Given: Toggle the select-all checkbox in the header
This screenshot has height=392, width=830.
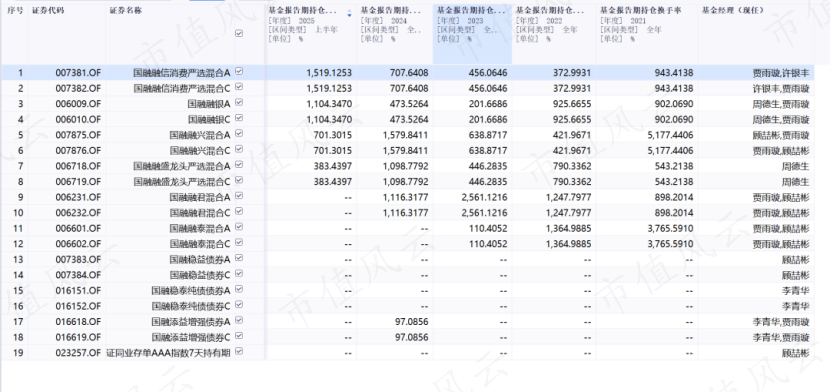Looking at the screenshot, I should click(239, 33).
